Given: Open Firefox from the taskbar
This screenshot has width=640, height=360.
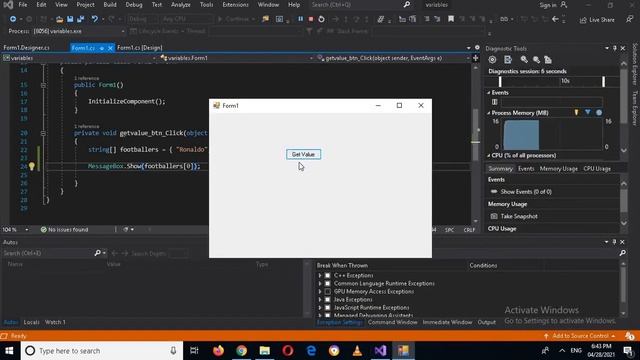Looking at the screenshot, I should click(x=218, y=351).
